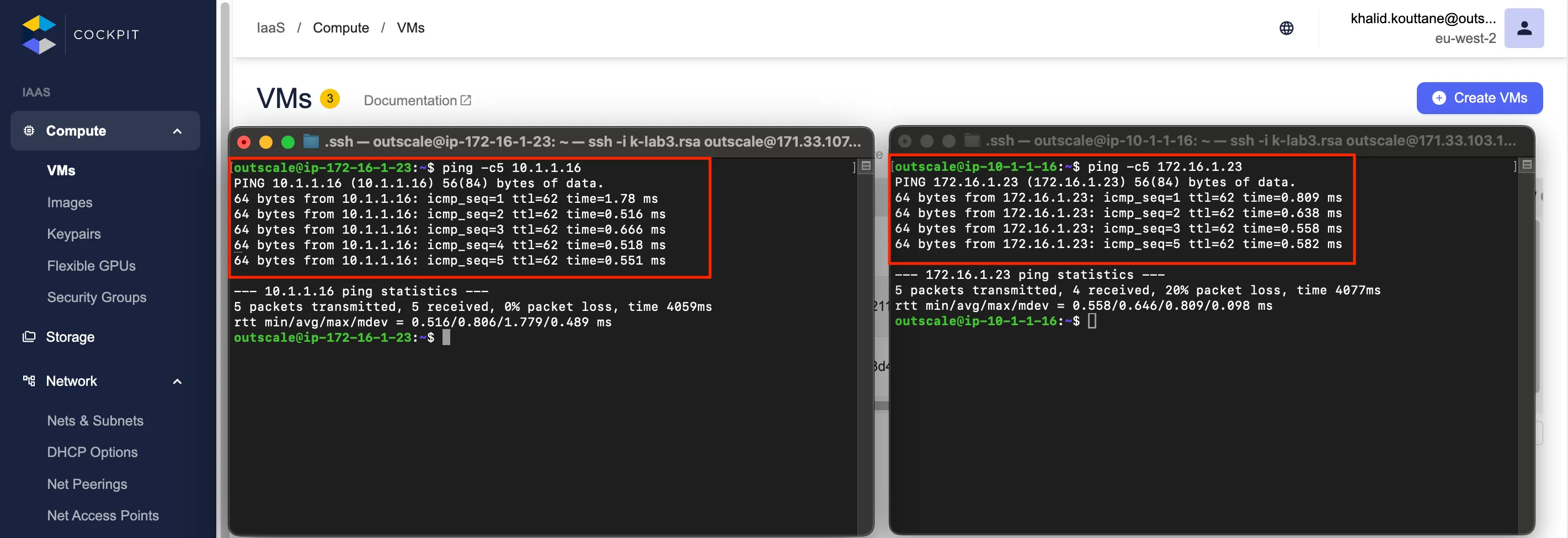
Task: Toggle the right terminal's split pane button
Action: pyautogui.click(x=1527, y=165)
